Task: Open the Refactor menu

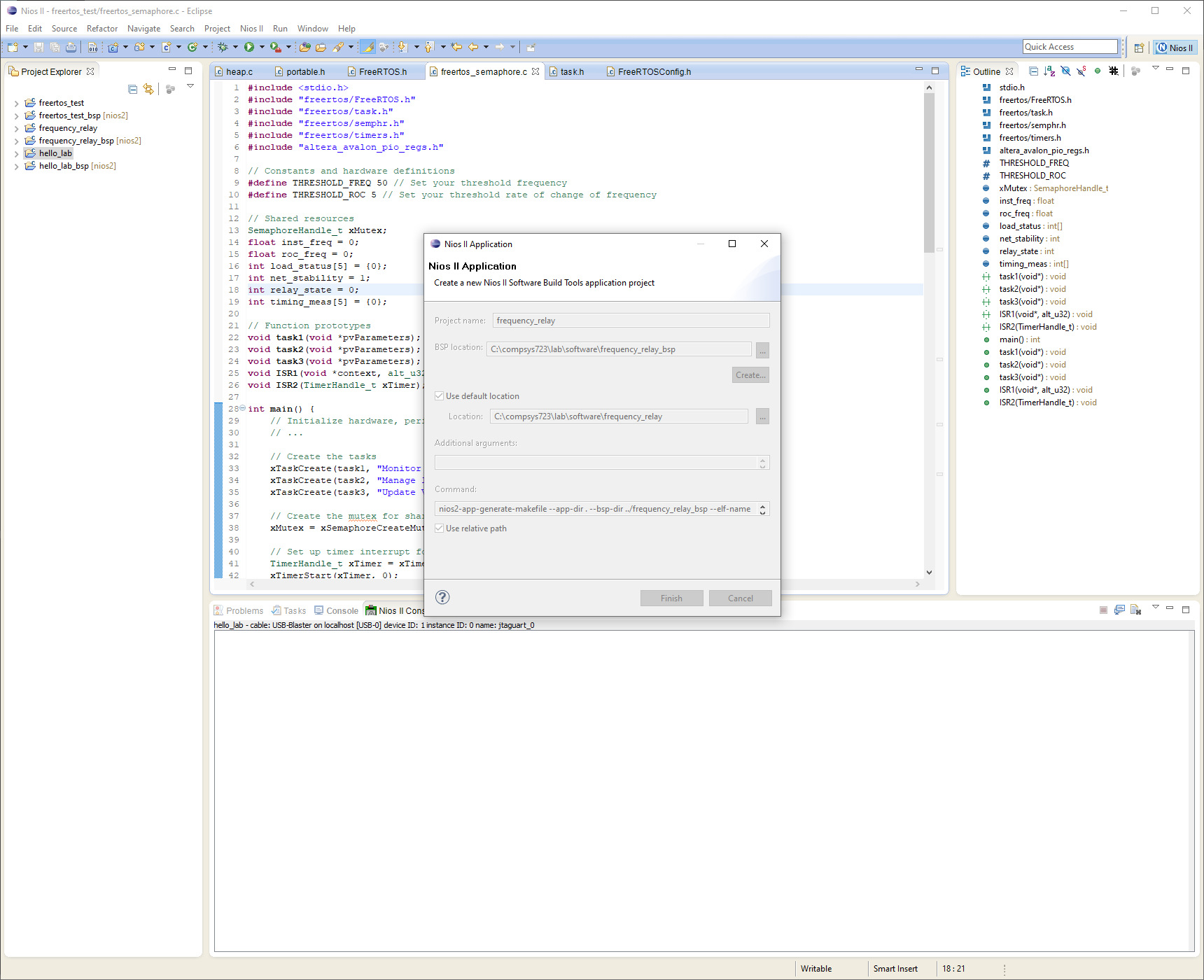Action: (102, 29)
